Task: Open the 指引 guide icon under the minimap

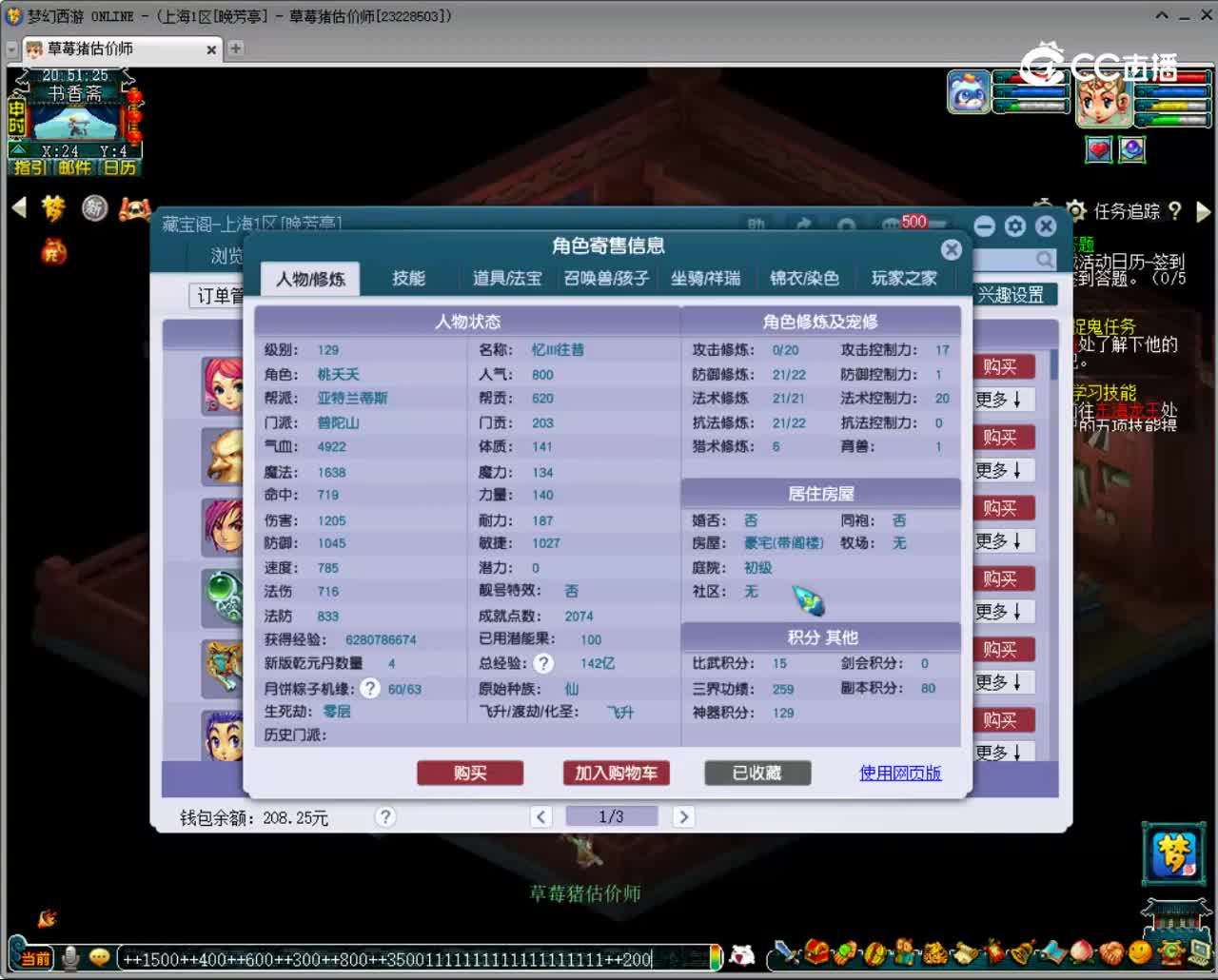Action: (29, 167)
